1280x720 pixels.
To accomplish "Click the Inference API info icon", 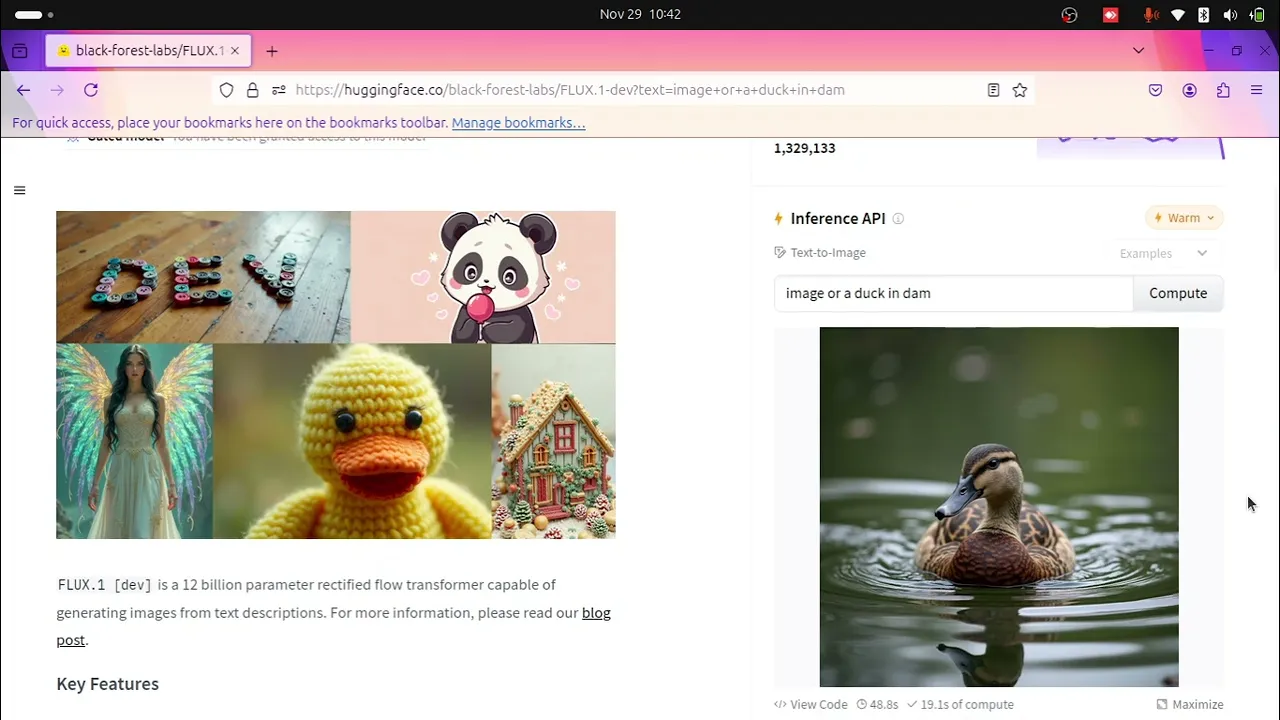I will click(898, 219).
